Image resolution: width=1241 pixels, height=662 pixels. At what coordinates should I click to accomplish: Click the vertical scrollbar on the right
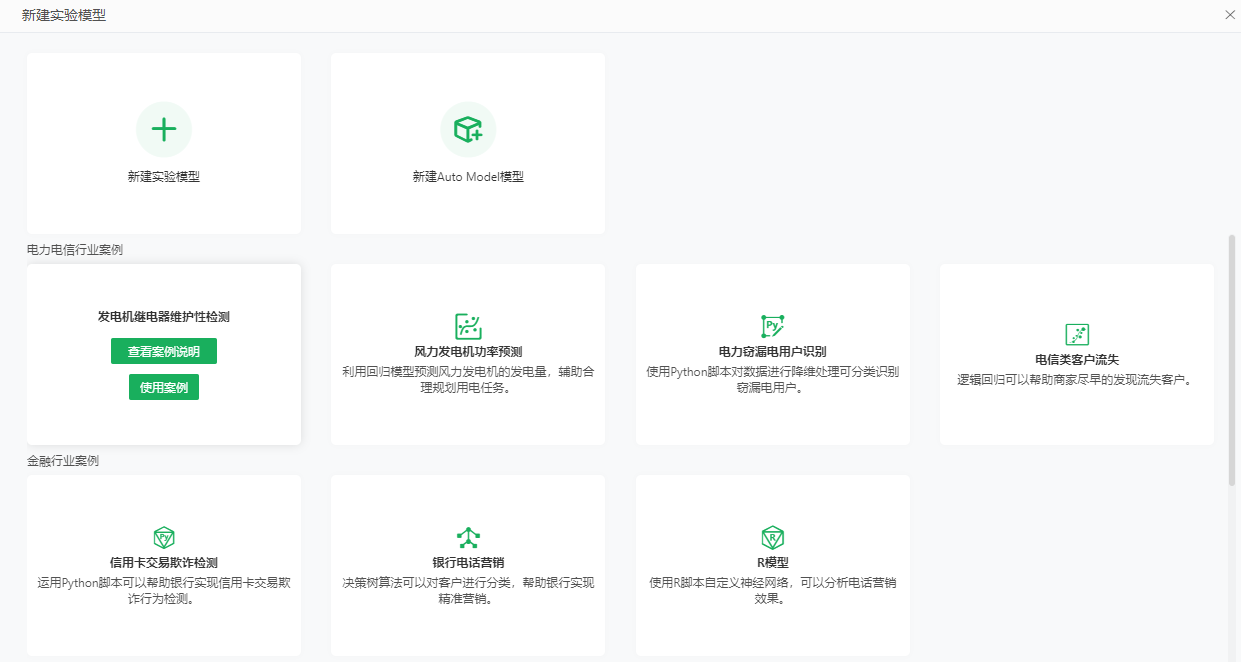(x=1232, y=360)
